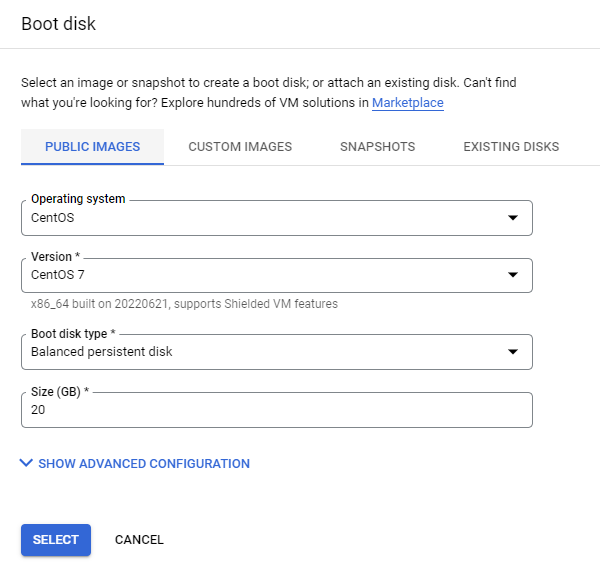
Task: Switch to the Public Images tab
Action: pos(92,147)
